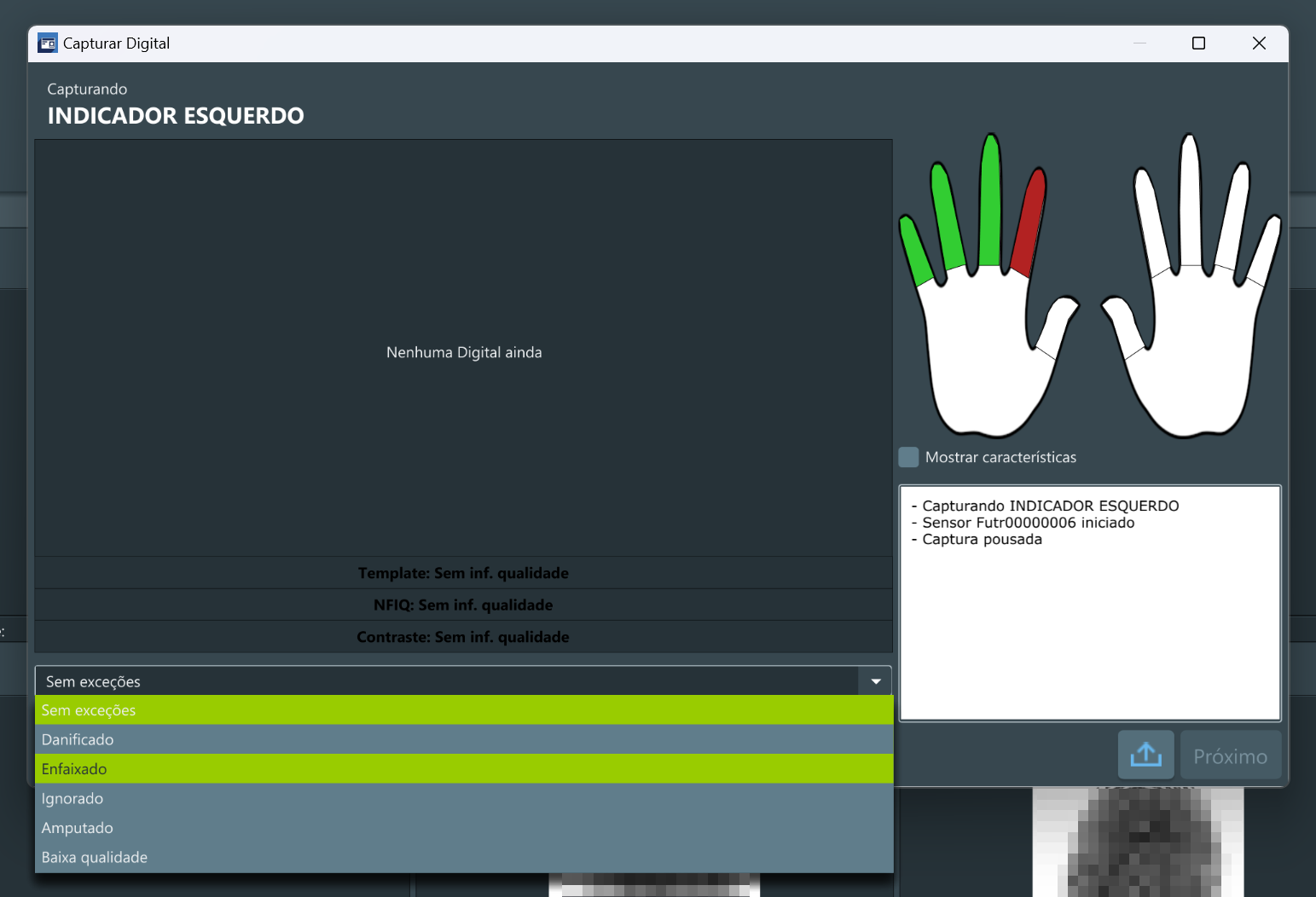Select the right hand pinky finger
The width and height of the screenshot is (1316, 897).
click(1263, 250)
